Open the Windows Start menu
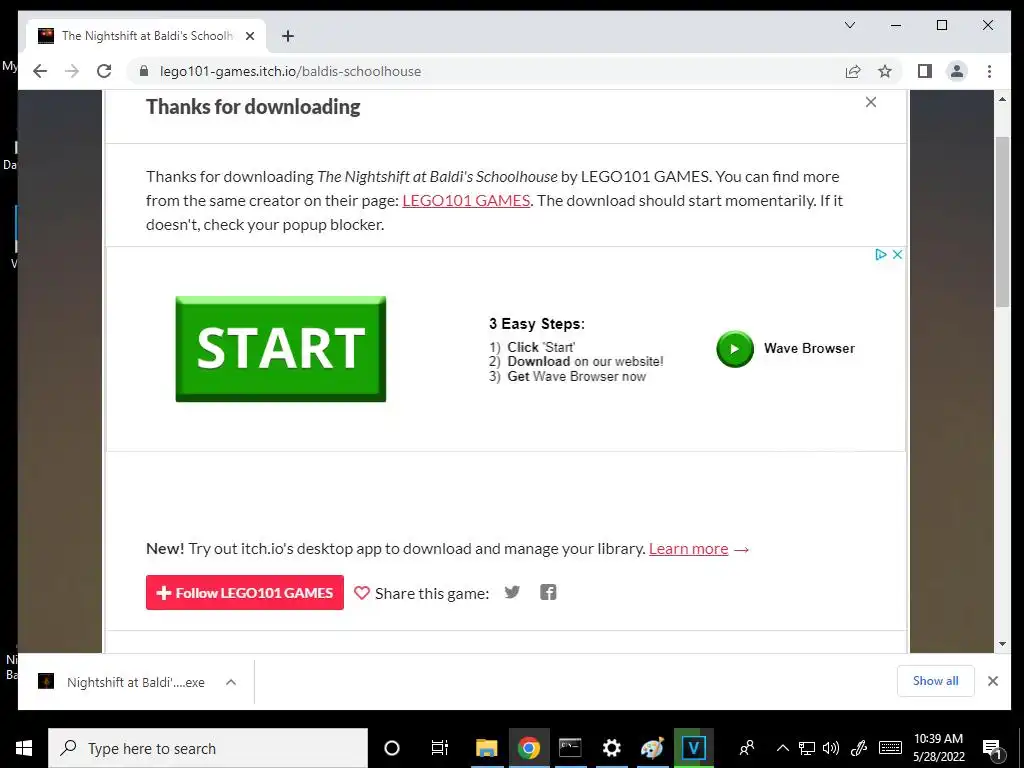 [x=24, y=748]
